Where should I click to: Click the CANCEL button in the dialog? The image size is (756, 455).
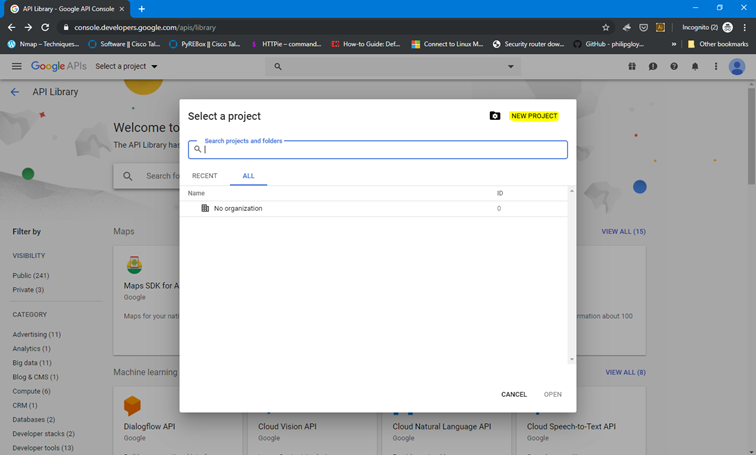(x=514, y=394)
